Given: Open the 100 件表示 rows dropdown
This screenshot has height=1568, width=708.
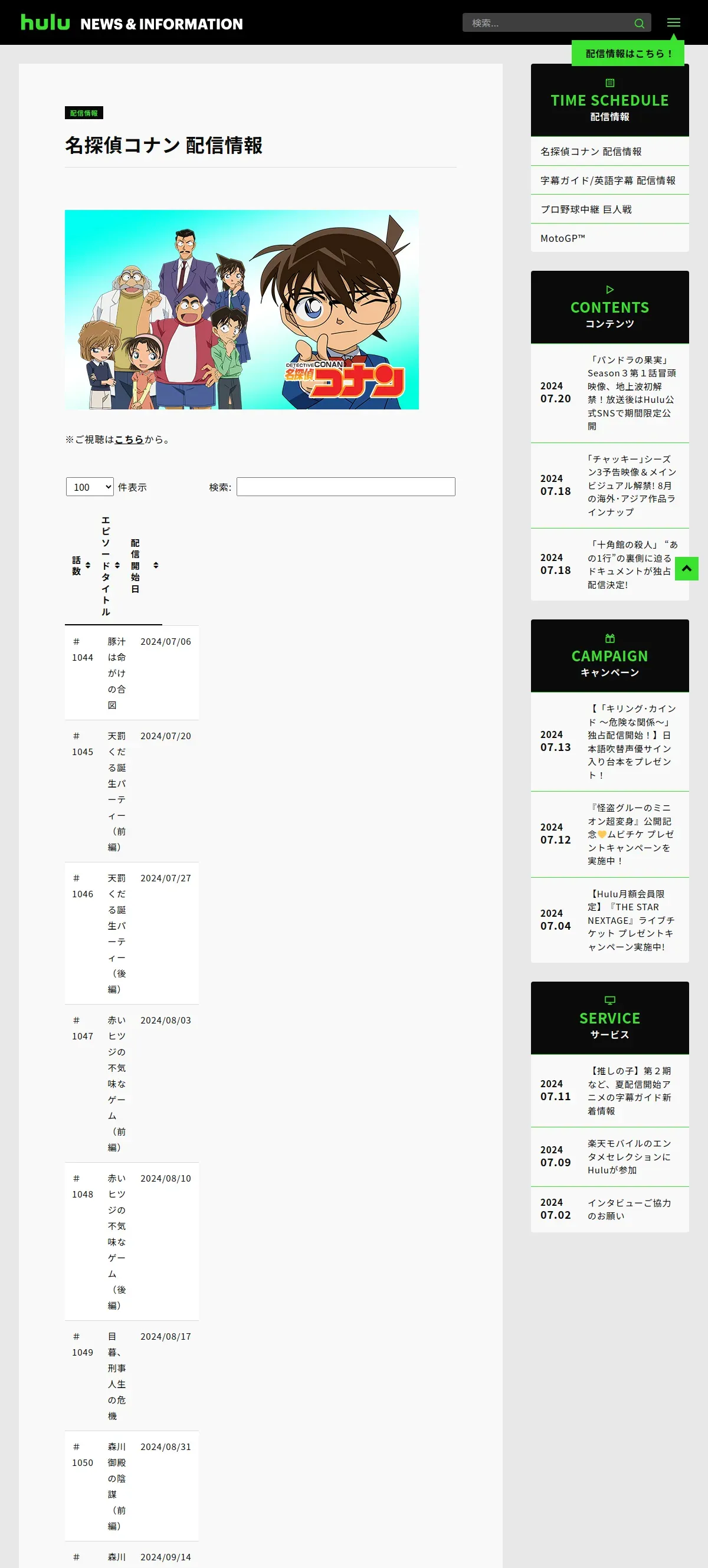Looking at the screenshot, I should (90, 487).
